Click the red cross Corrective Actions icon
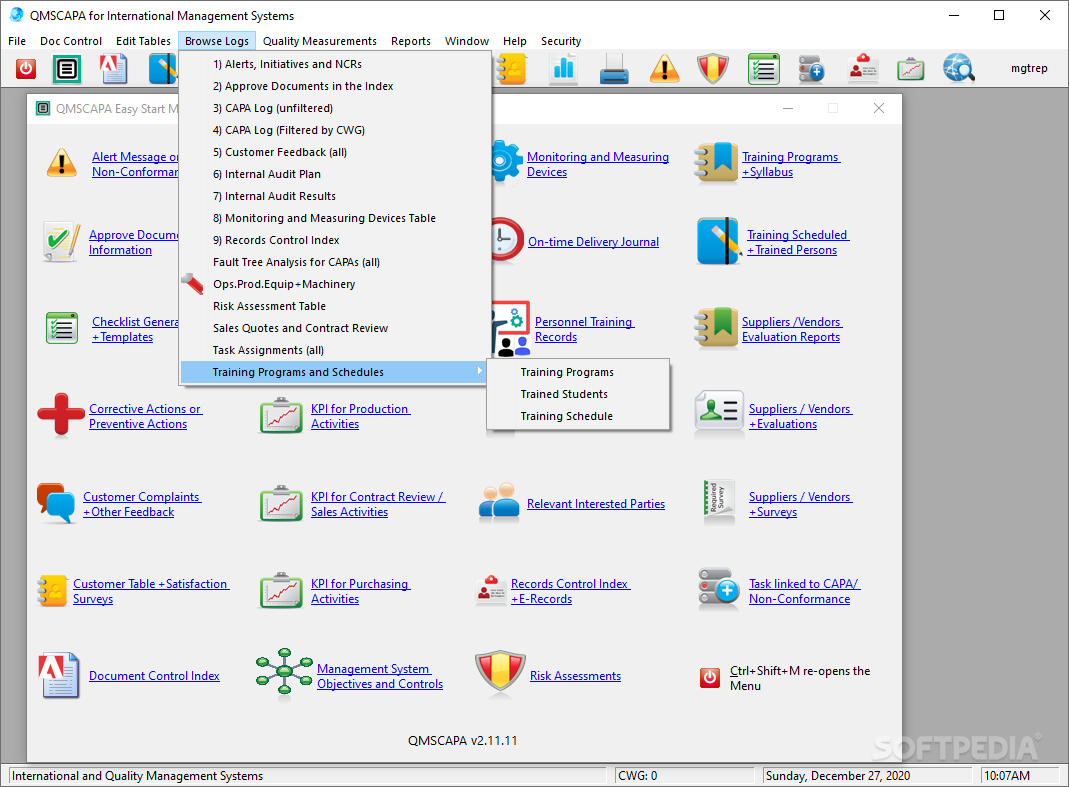Screen dimensions: 1069x787 point(61,414)
